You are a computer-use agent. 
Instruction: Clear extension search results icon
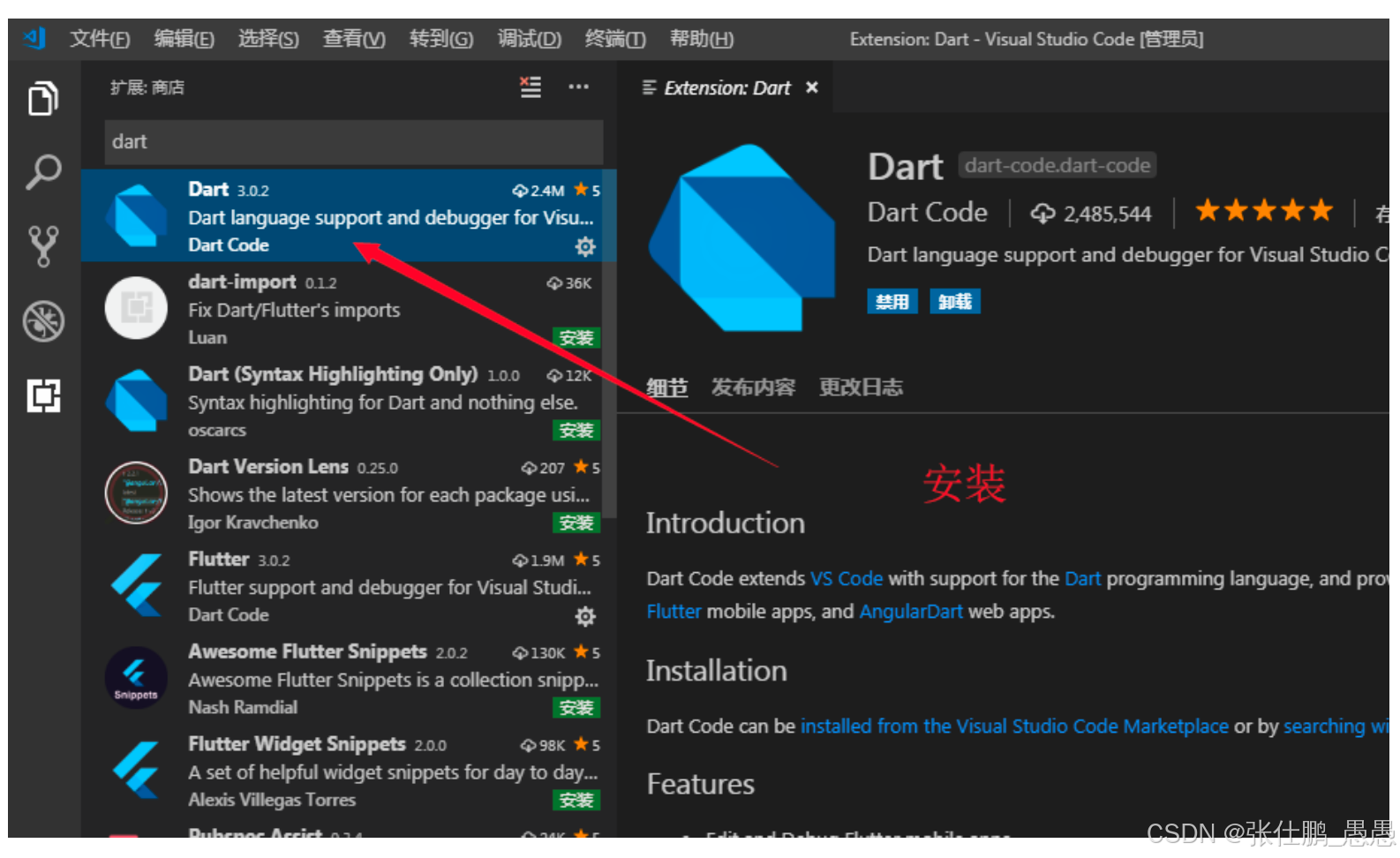click(531, 87)
